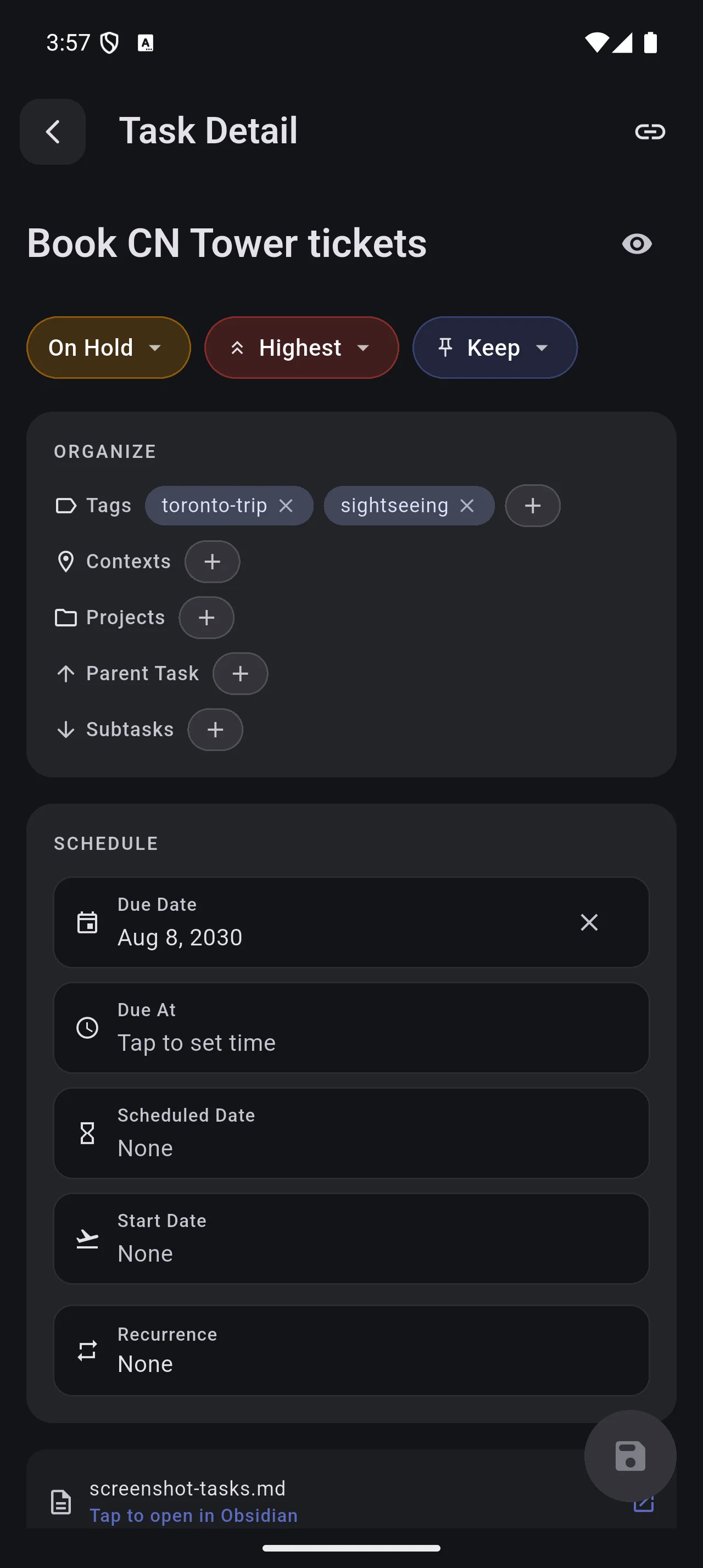Remove the toronto-trip tag

coord(286,506)
